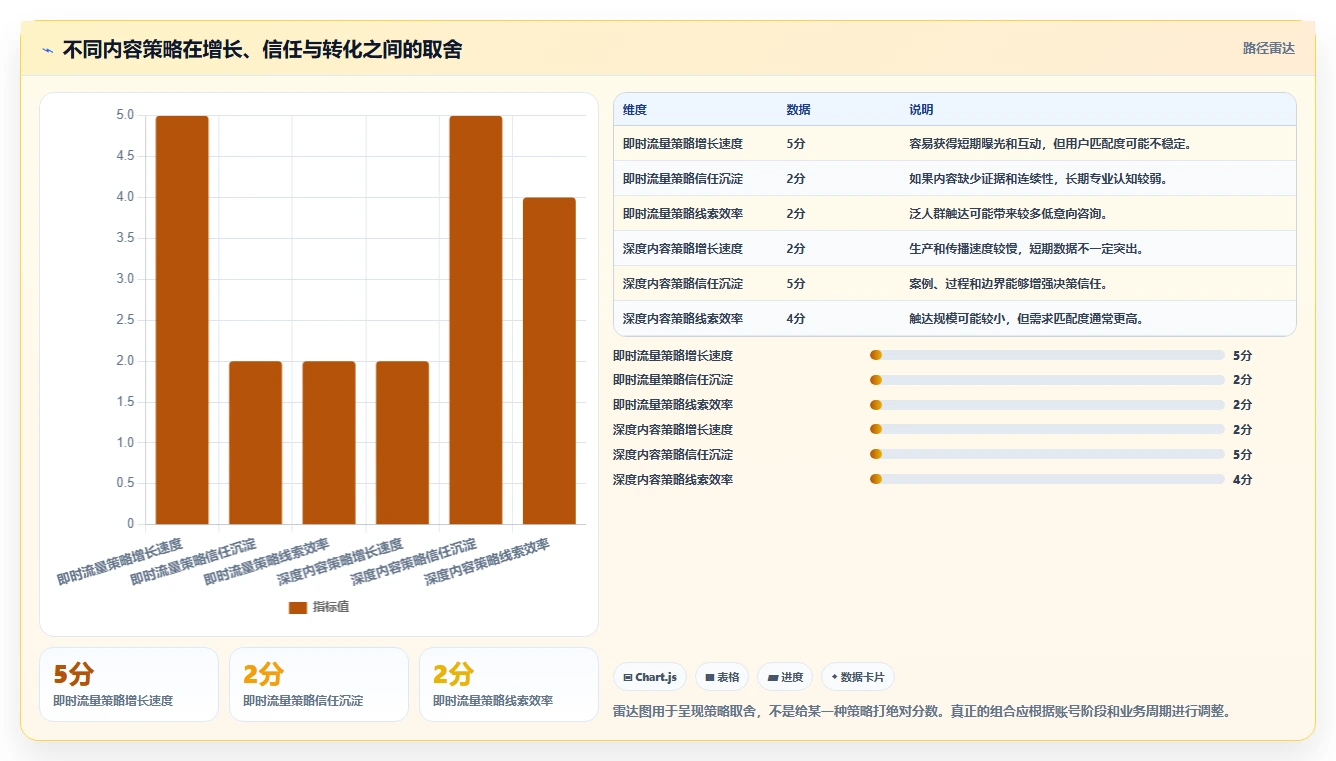Click the 深度内容策略线索效率 progress bar

1047,480
